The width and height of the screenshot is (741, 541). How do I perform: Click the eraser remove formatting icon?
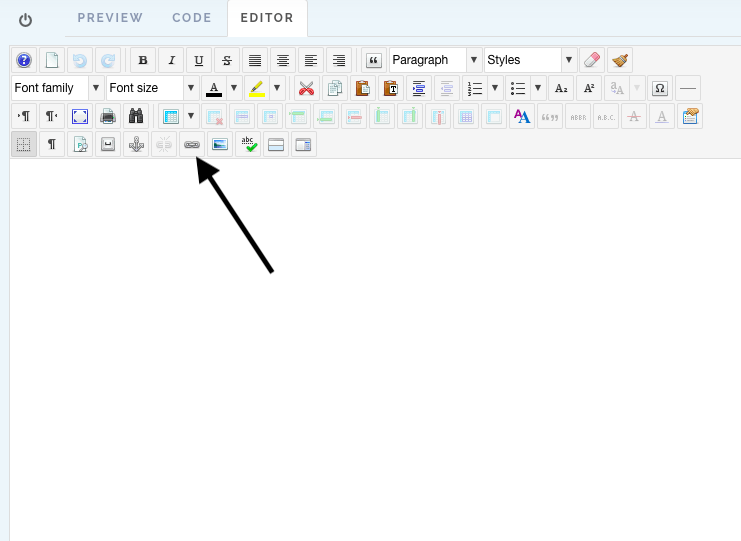tap(592, 60)
